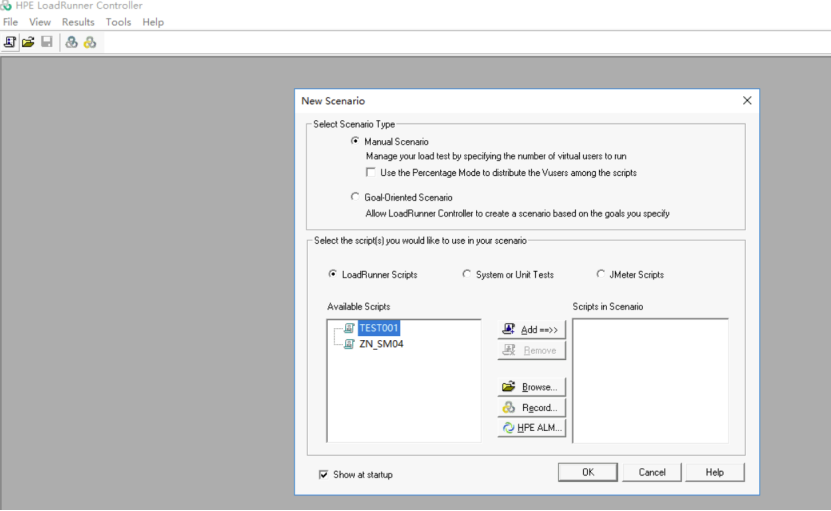Select the ZN_SM04 script
Viewport: 831px width, 511px height.
381,344
